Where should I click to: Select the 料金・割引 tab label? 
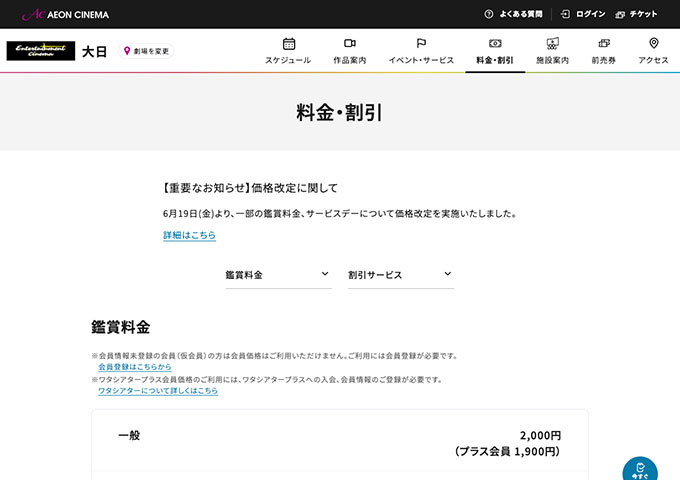(495, 60)
